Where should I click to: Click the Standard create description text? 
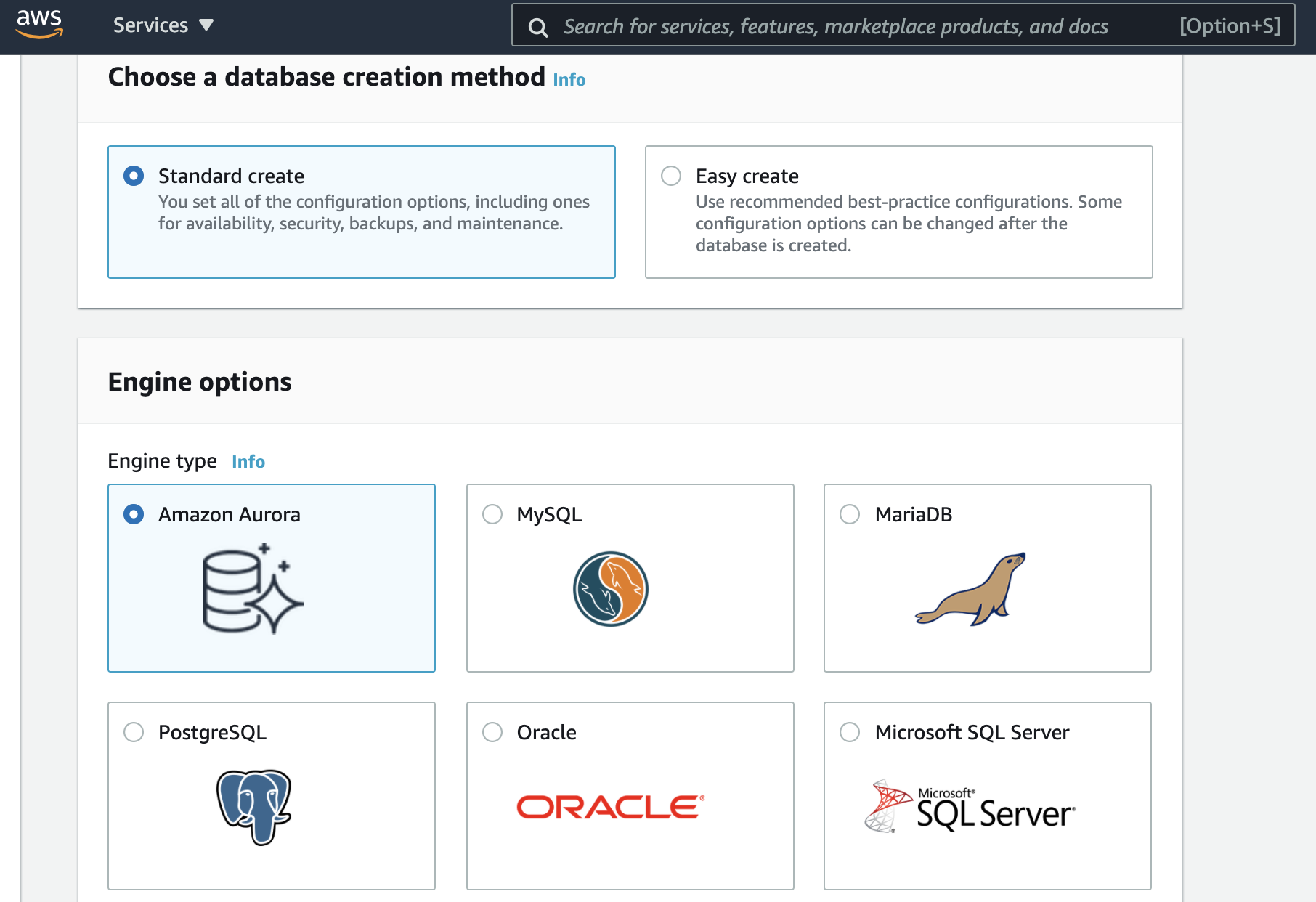[374, 213]
